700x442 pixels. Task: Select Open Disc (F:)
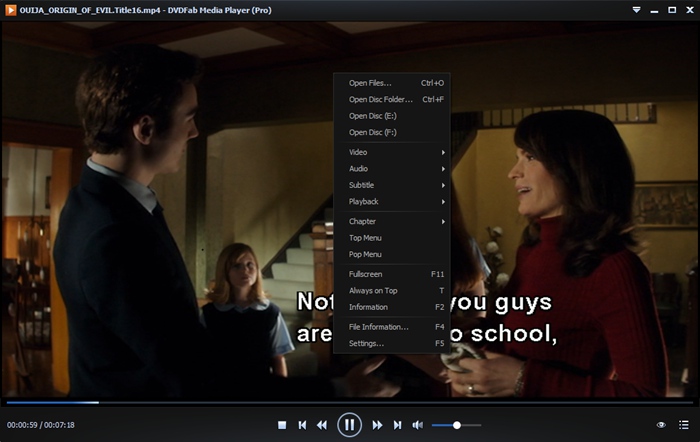[x=392, y=133]
